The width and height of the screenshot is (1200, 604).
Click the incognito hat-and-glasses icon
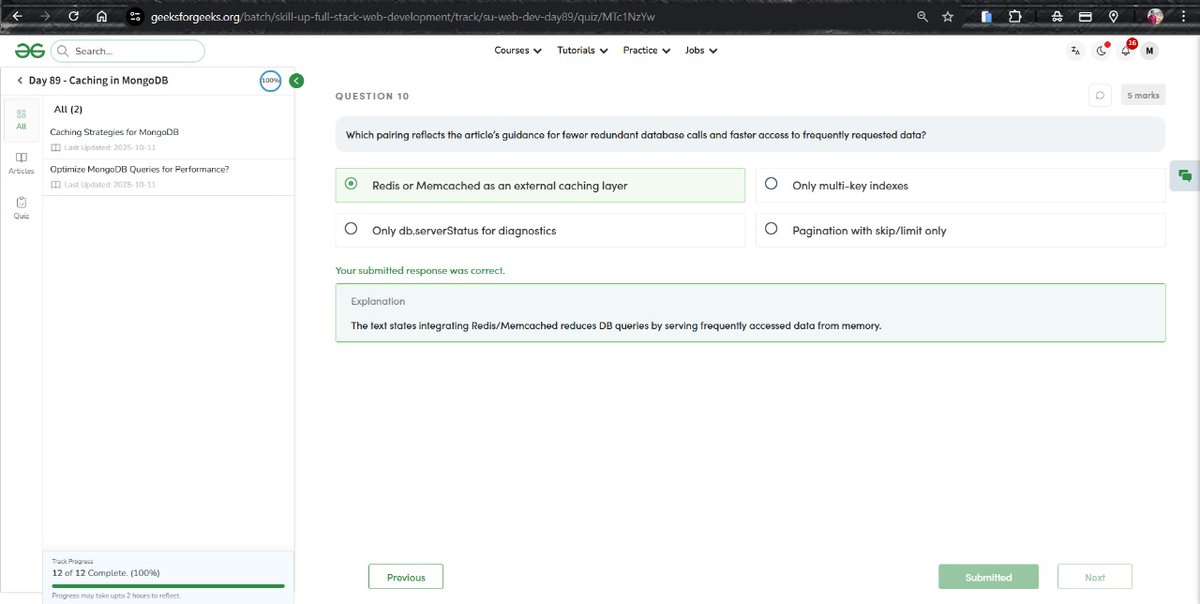point(1057,17)
